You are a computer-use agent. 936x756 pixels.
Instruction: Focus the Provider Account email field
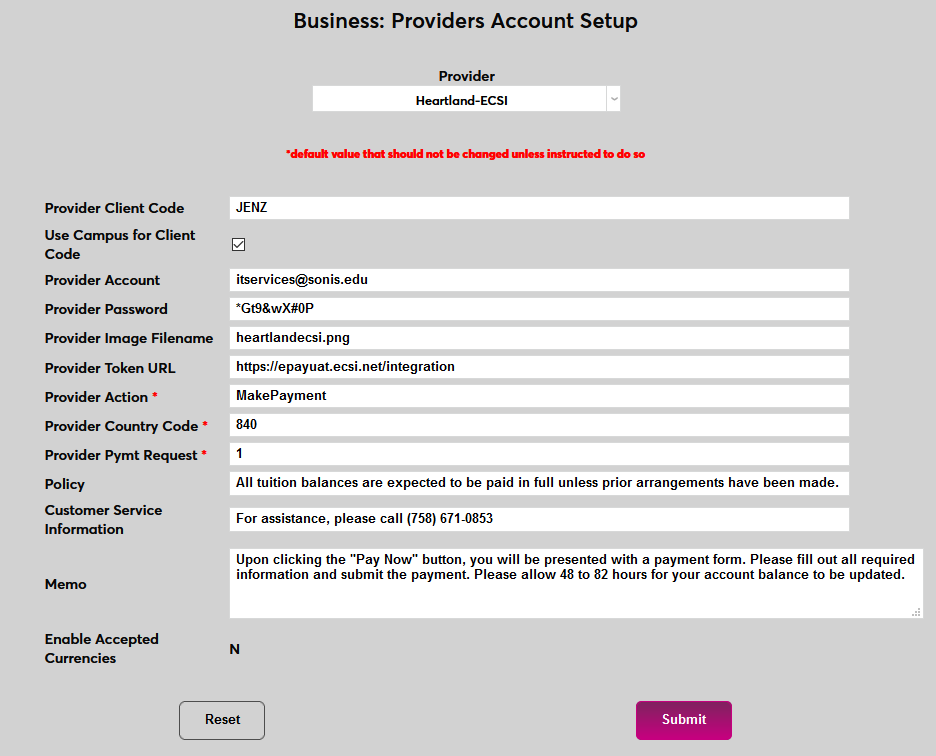click(539, 280)
